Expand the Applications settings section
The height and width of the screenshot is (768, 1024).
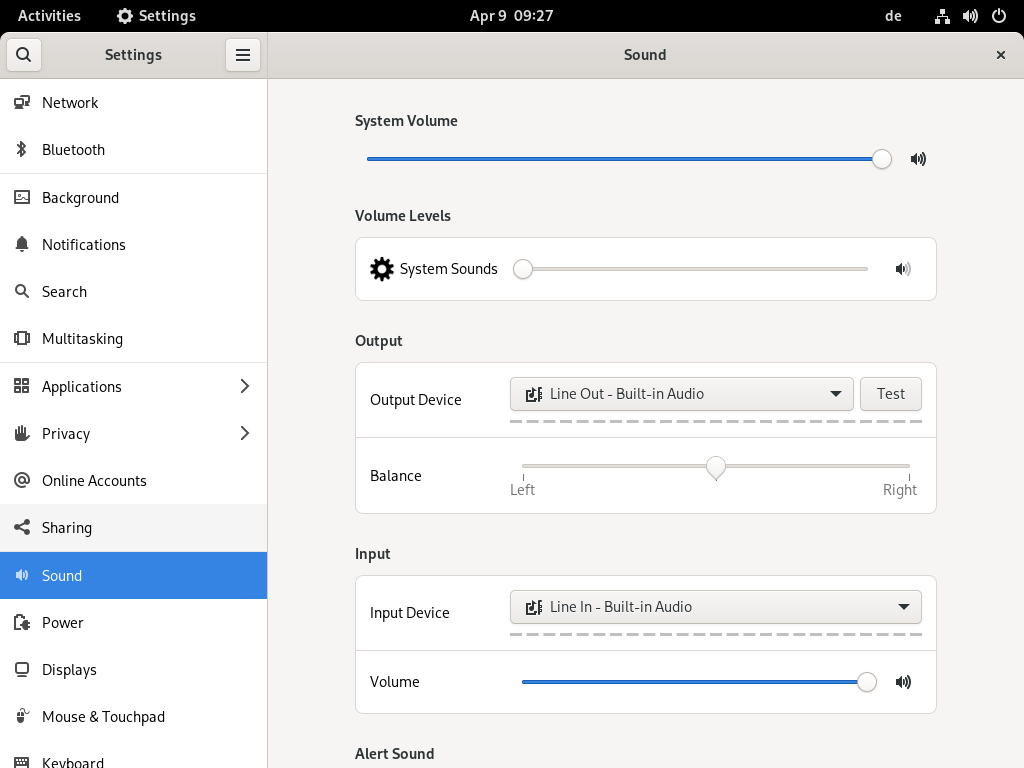(244, 387)
